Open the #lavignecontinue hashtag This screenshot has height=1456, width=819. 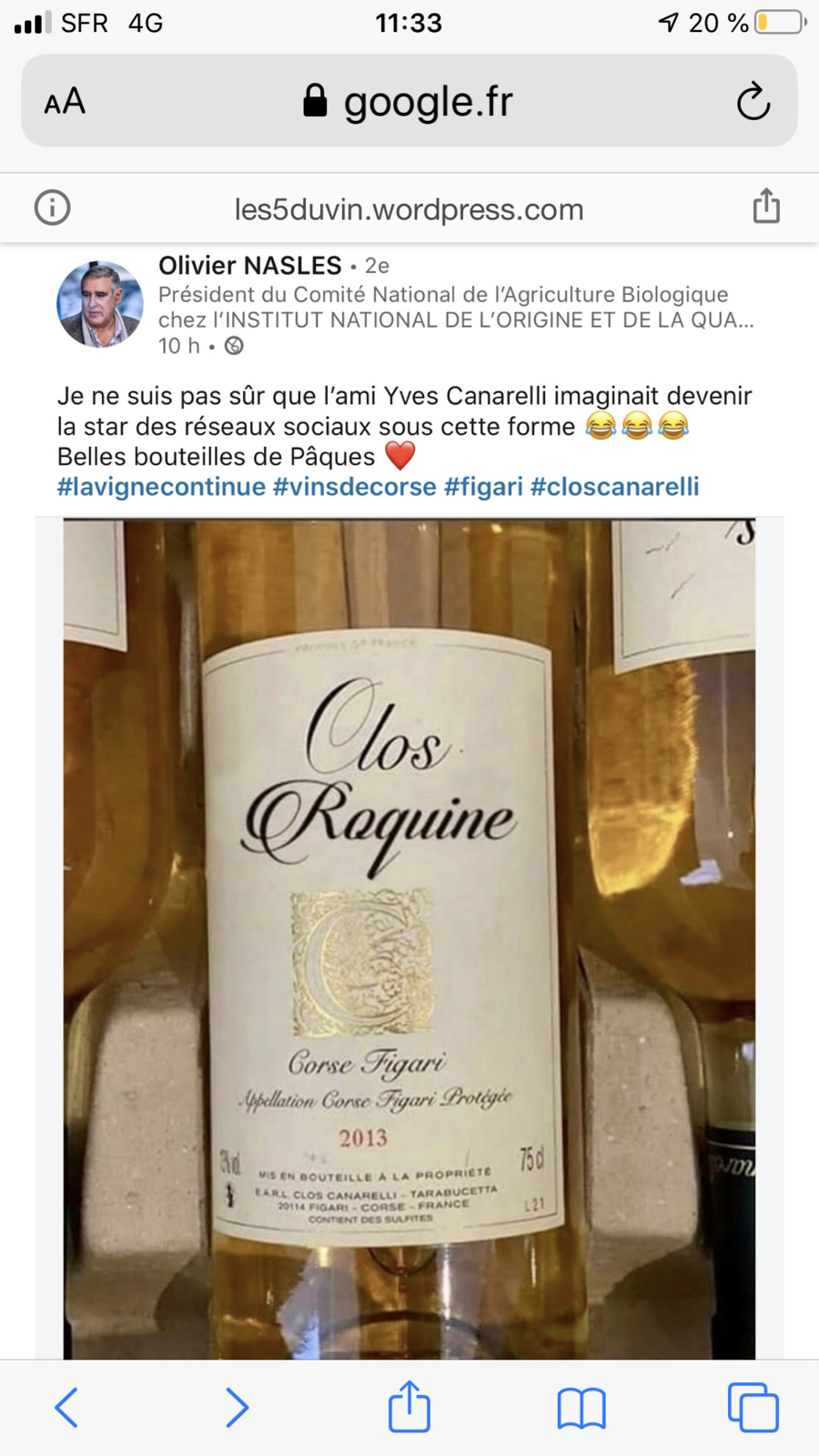161,487
